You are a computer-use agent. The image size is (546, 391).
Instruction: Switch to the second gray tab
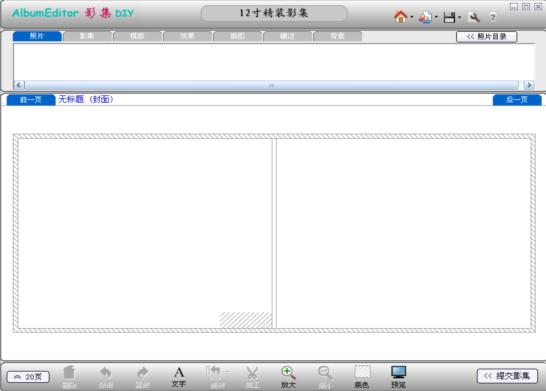pos(87,36)
